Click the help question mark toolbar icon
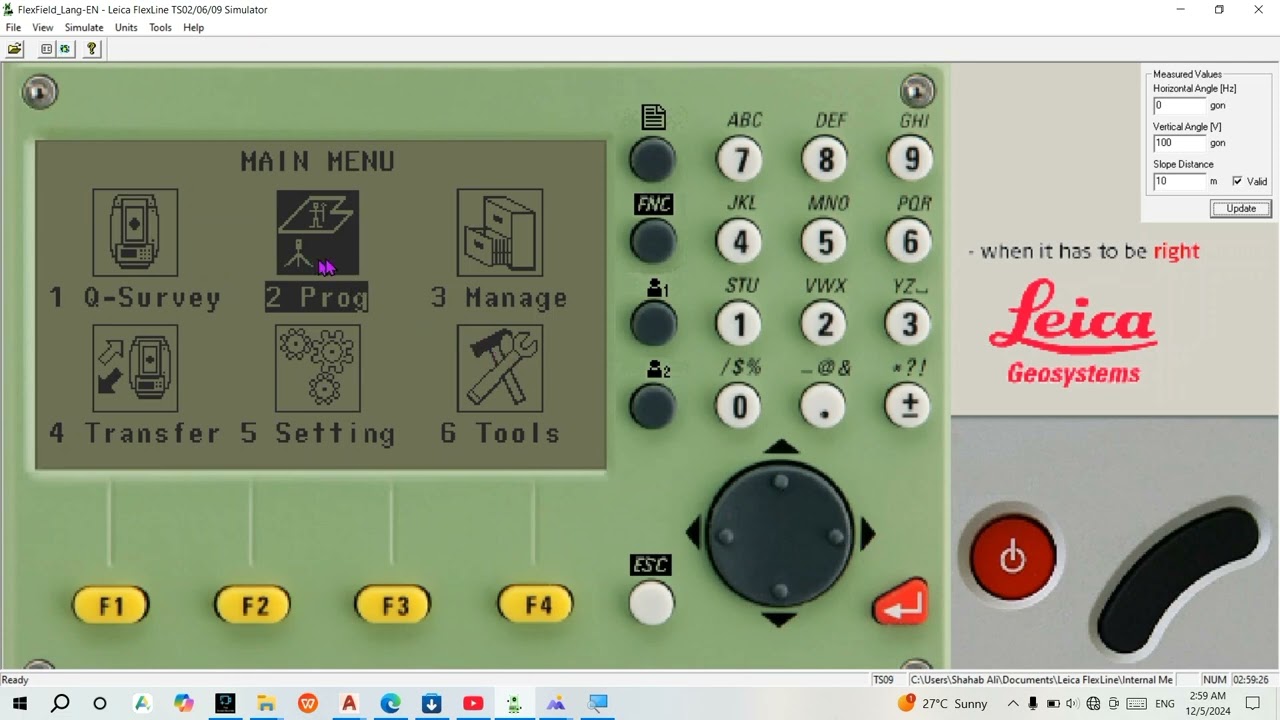Image resolution: width=1280 pixels, height=720 pixels. 92,49
